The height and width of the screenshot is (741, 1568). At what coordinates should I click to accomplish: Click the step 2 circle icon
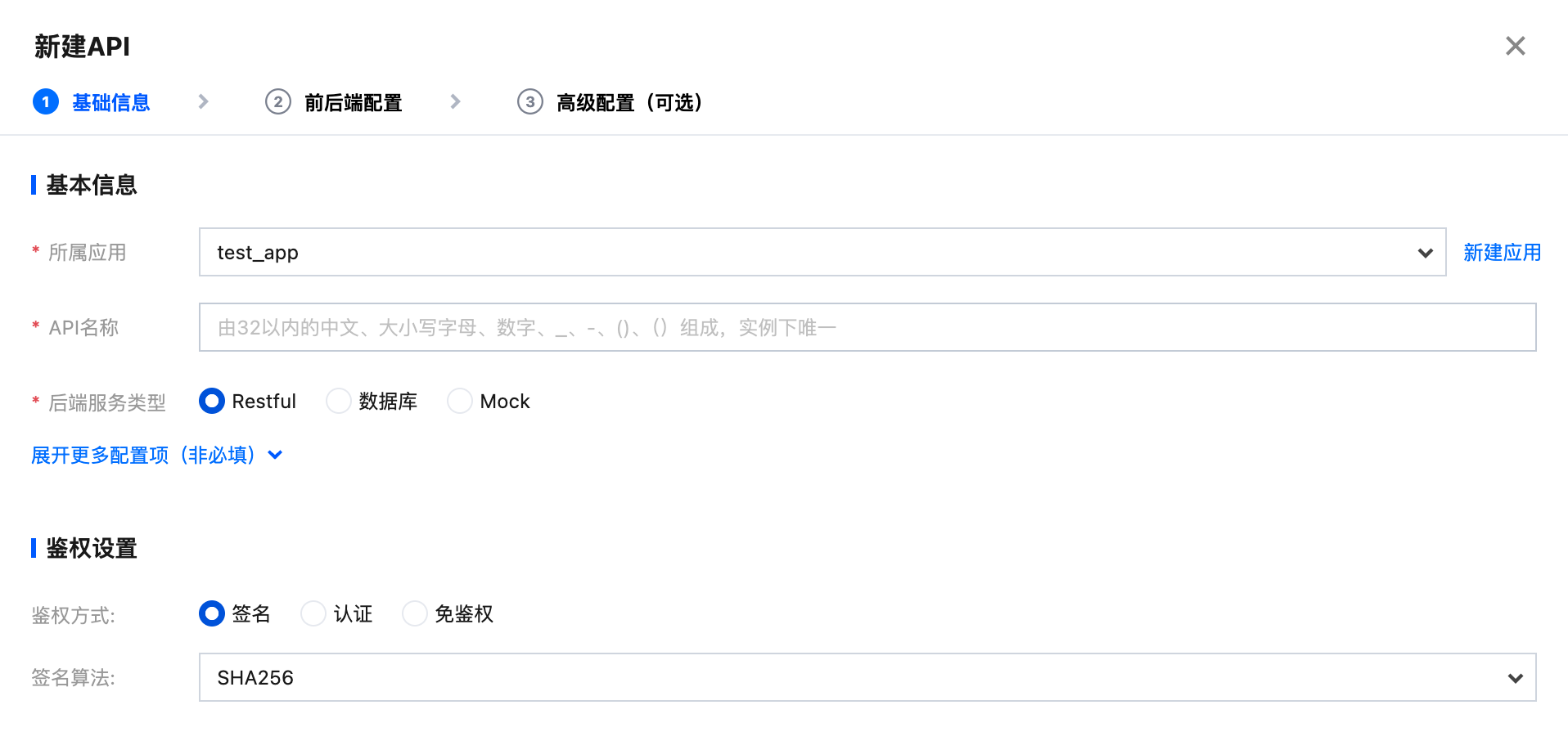tap(278, 102)
